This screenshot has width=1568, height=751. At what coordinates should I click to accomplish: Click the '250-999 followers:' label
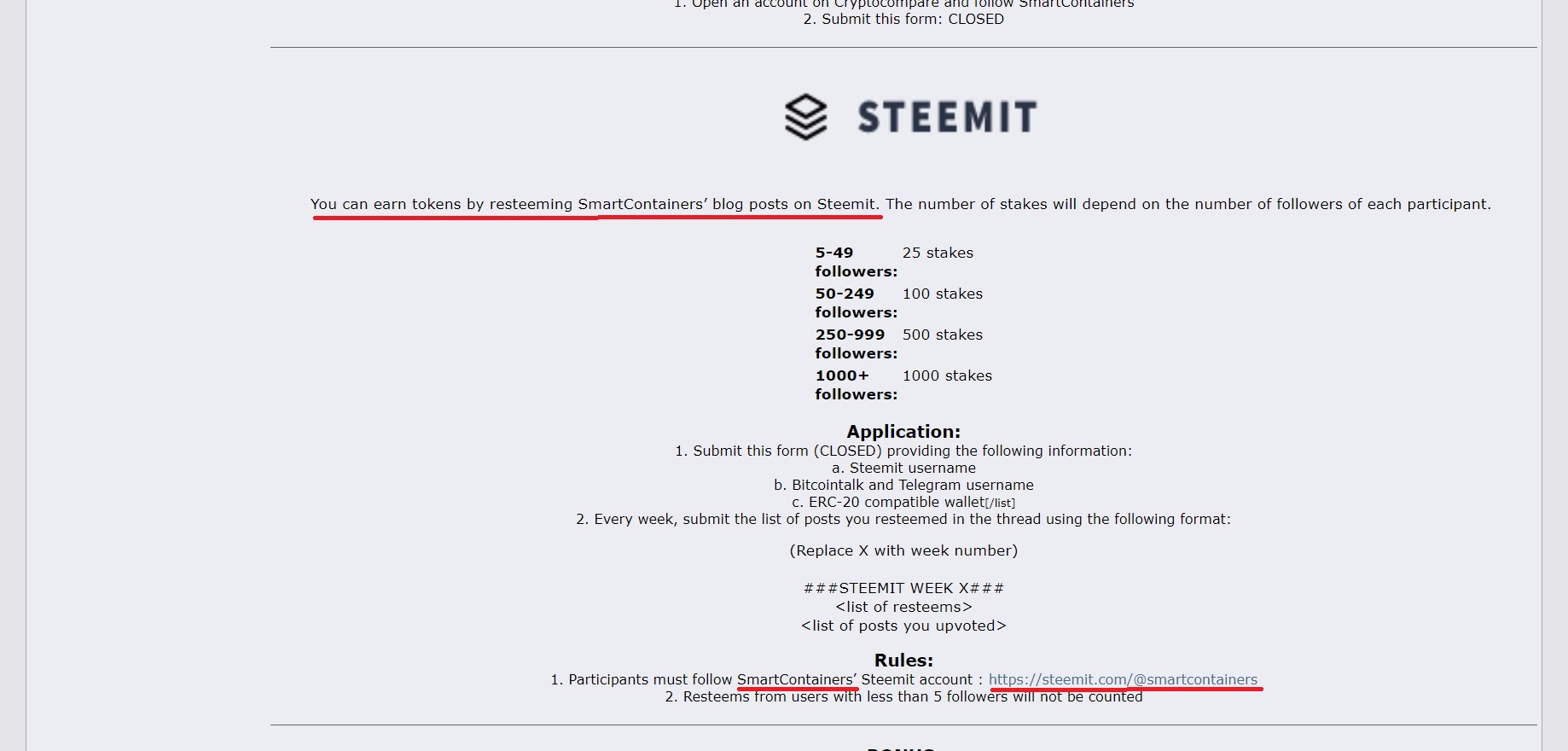tap(856, 344)
